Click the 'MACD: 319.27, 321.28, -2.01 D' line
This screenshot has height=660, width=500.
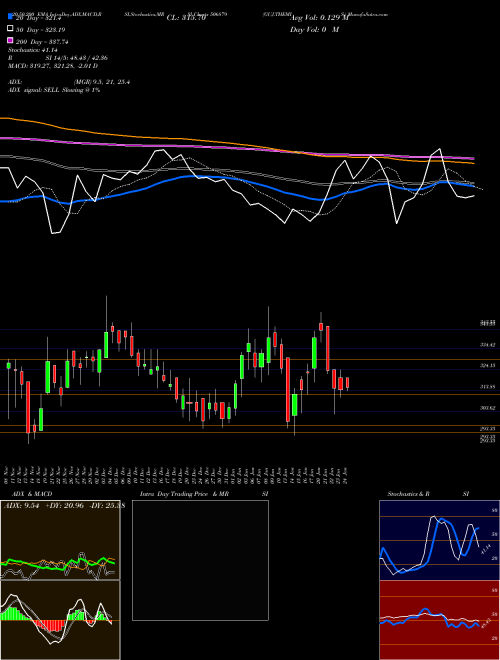(x=53, y=66)
